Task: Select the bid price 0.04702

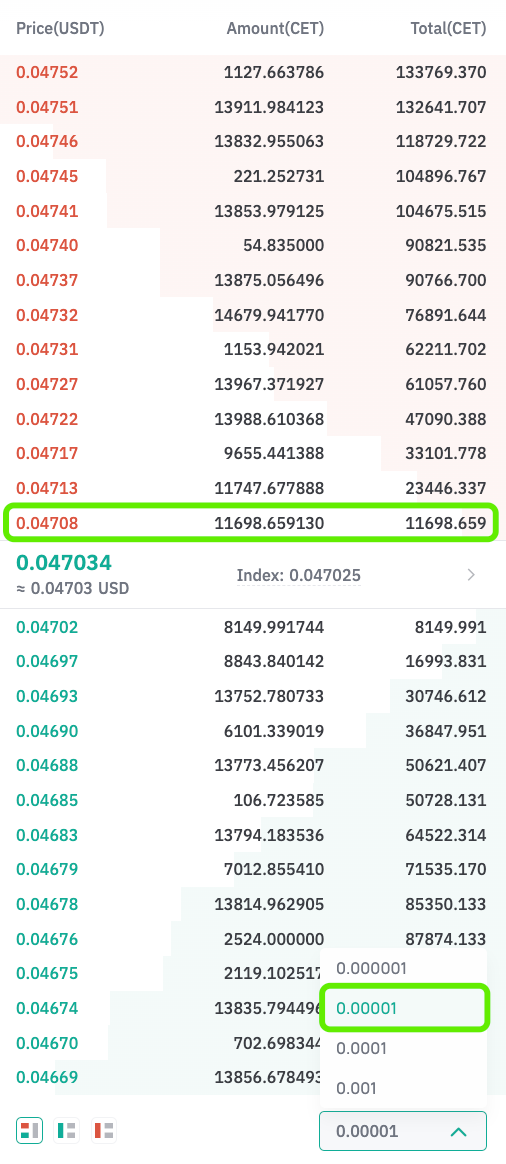Action: [x=47, y=627]
